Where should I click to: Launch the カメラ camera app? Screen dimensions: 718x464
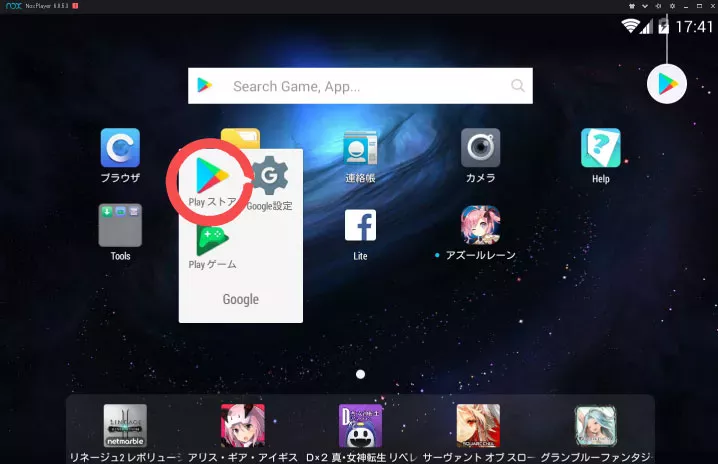tap(480, 148)
